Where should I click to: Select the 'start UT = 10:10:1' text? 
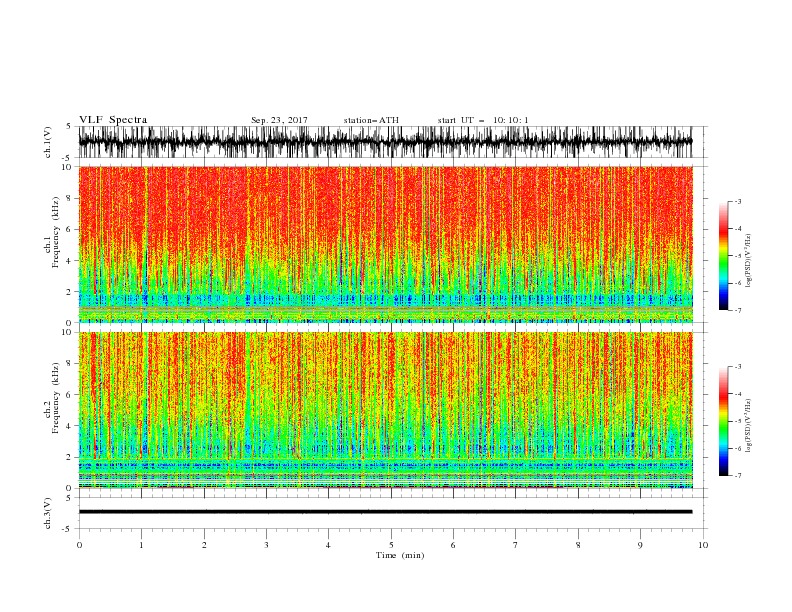[x=483, y=120]
